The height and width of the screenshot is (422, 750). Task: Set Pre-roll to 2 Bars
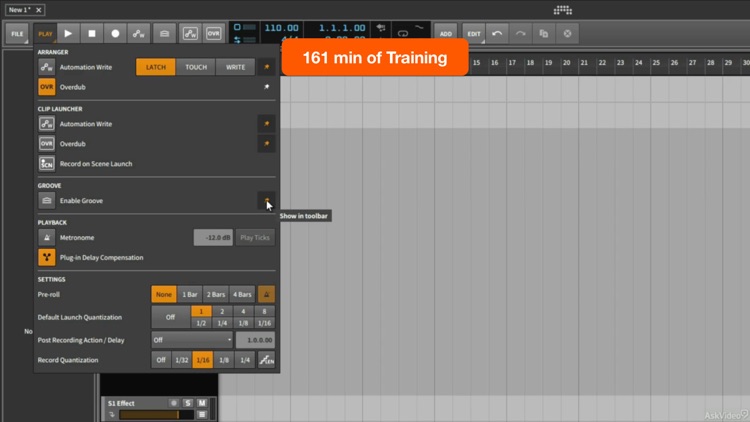click(216, 294)
